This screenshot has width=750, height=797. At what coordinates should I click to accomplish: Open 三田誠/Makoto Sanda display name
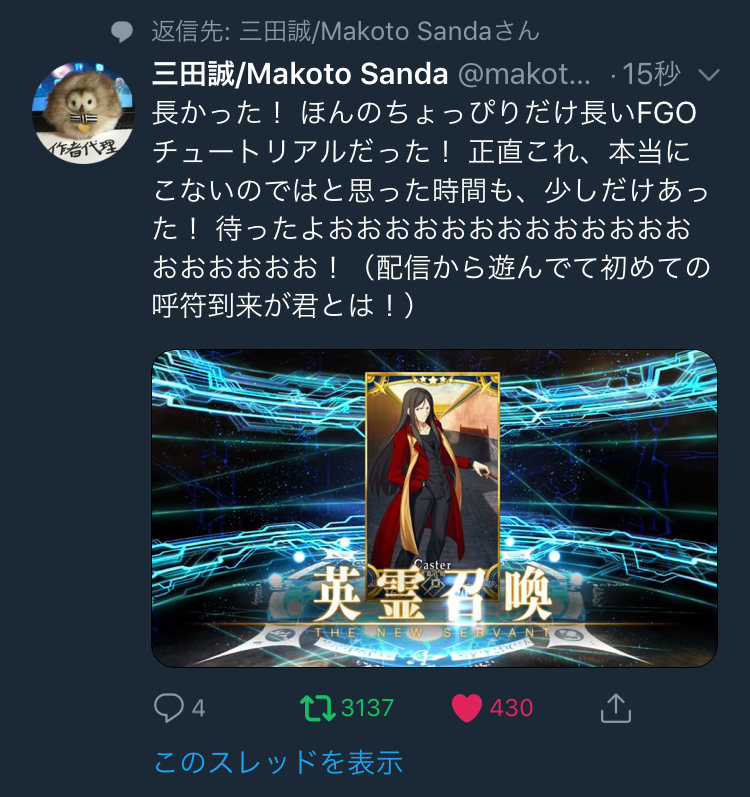tap(300, 74)
